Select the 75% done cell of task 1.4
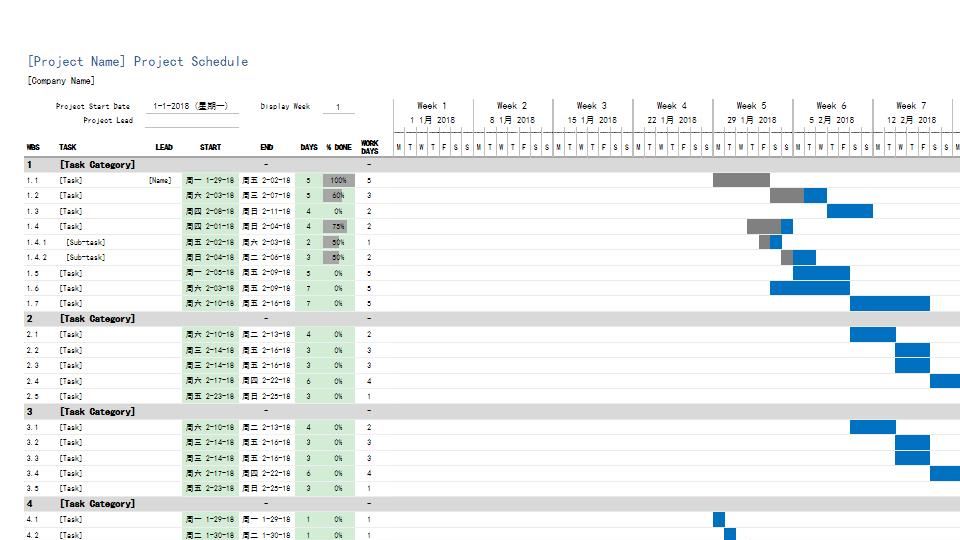Viewport: 960px width, 540px height. (339, 227)
